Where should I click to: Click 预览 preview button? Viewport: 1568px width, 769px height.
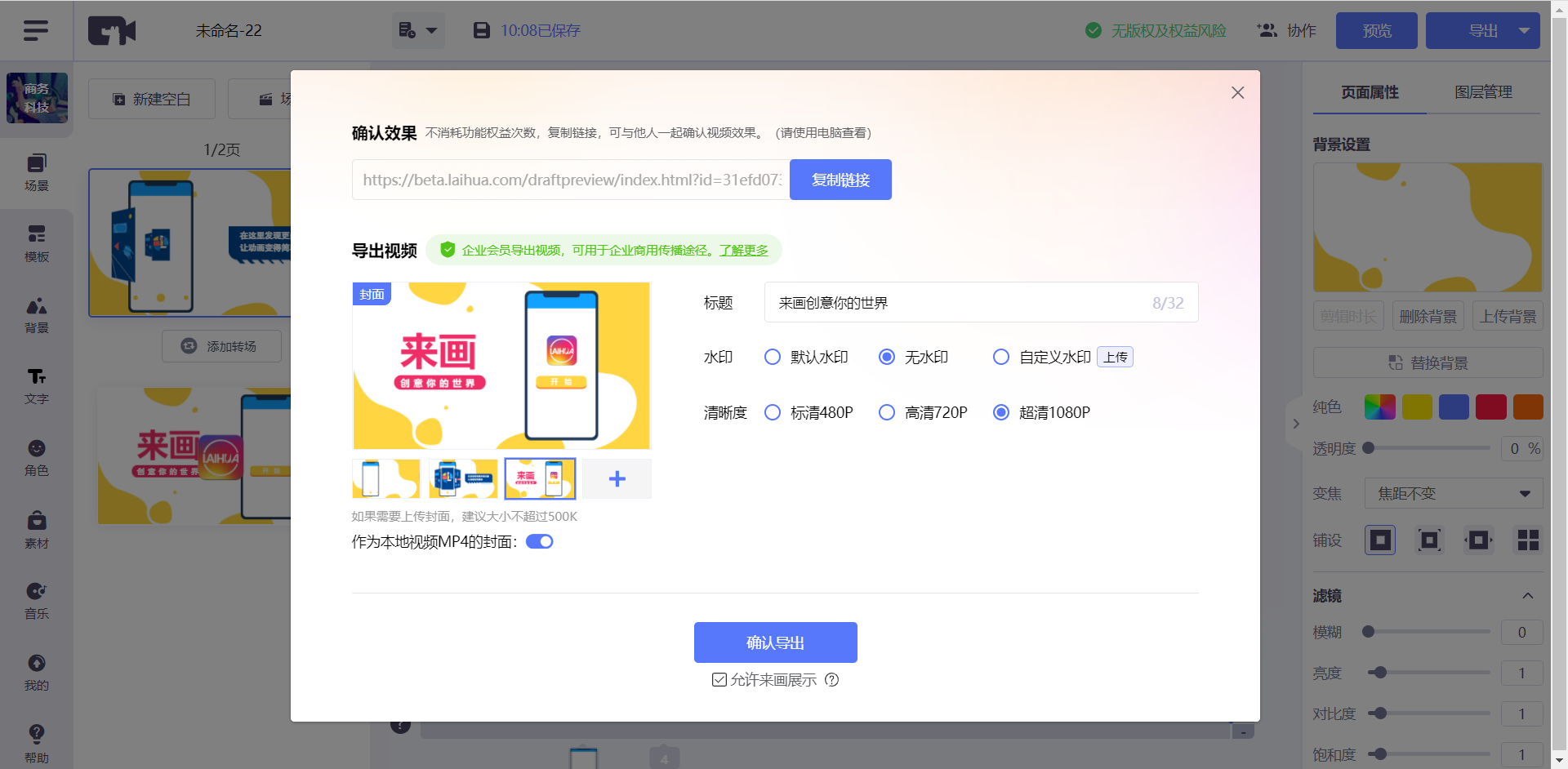[x=1377, y=30]
